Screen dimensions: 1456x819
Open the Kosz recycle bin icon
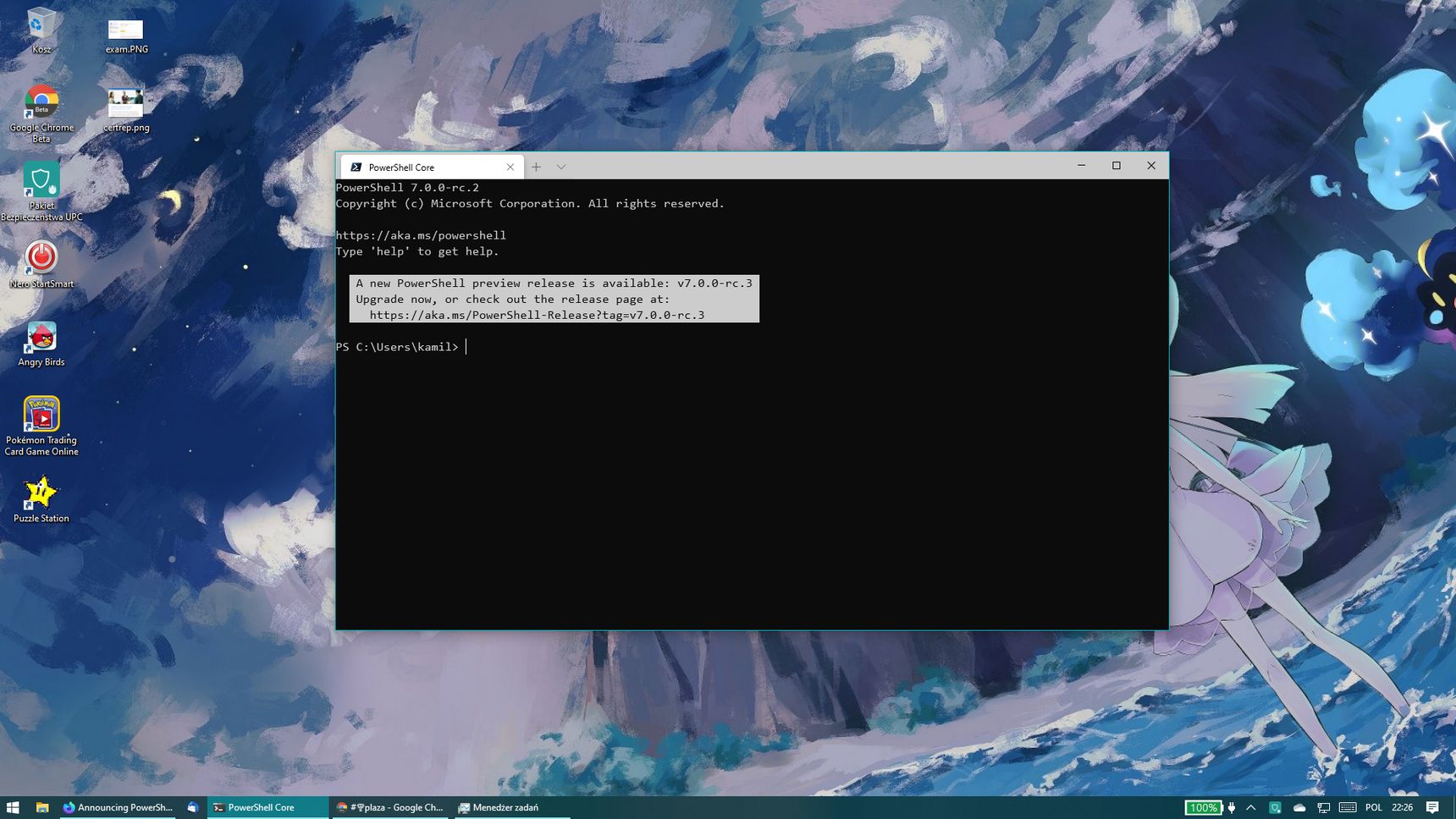pos(41,30)
